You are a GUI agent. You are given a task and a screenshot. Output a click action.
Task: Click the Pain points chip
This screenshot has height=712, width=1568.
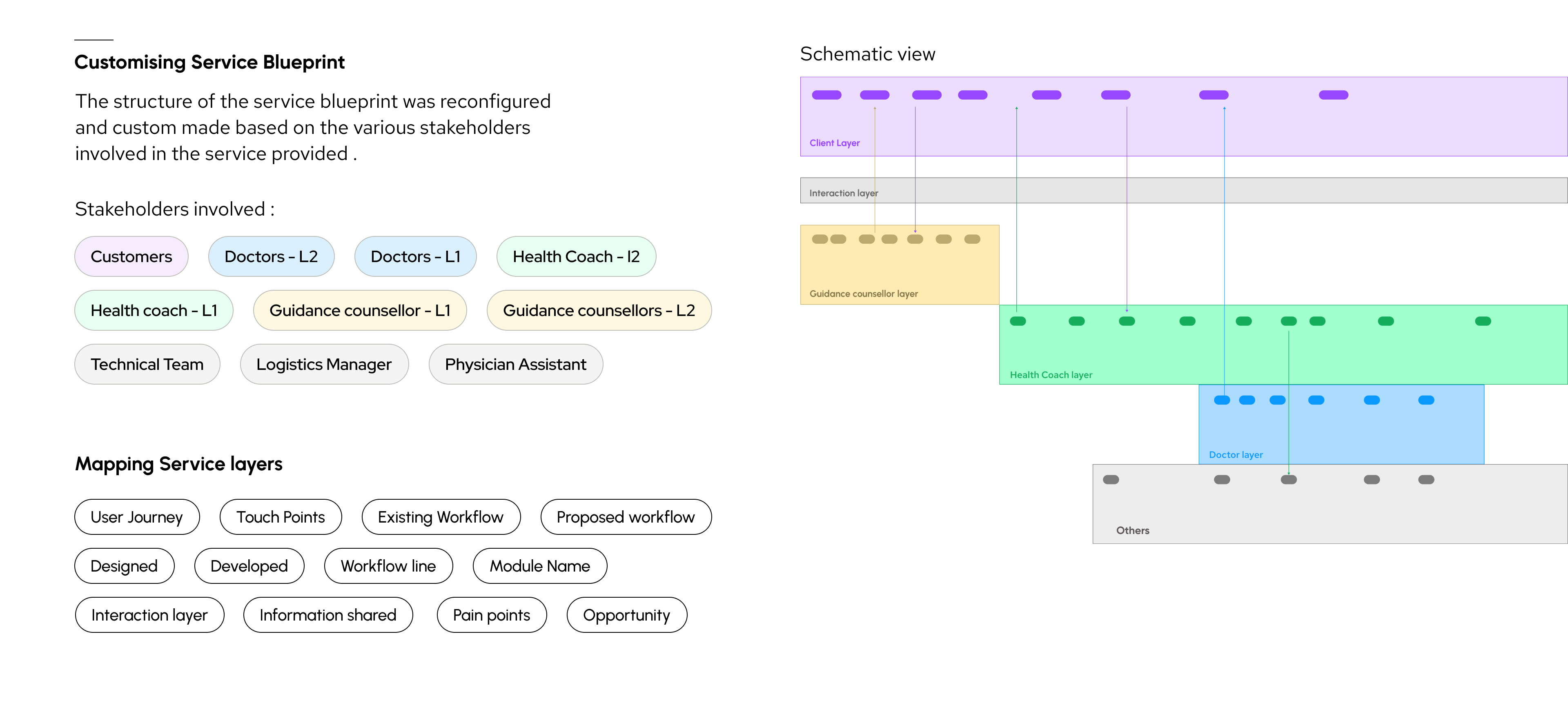491,615
